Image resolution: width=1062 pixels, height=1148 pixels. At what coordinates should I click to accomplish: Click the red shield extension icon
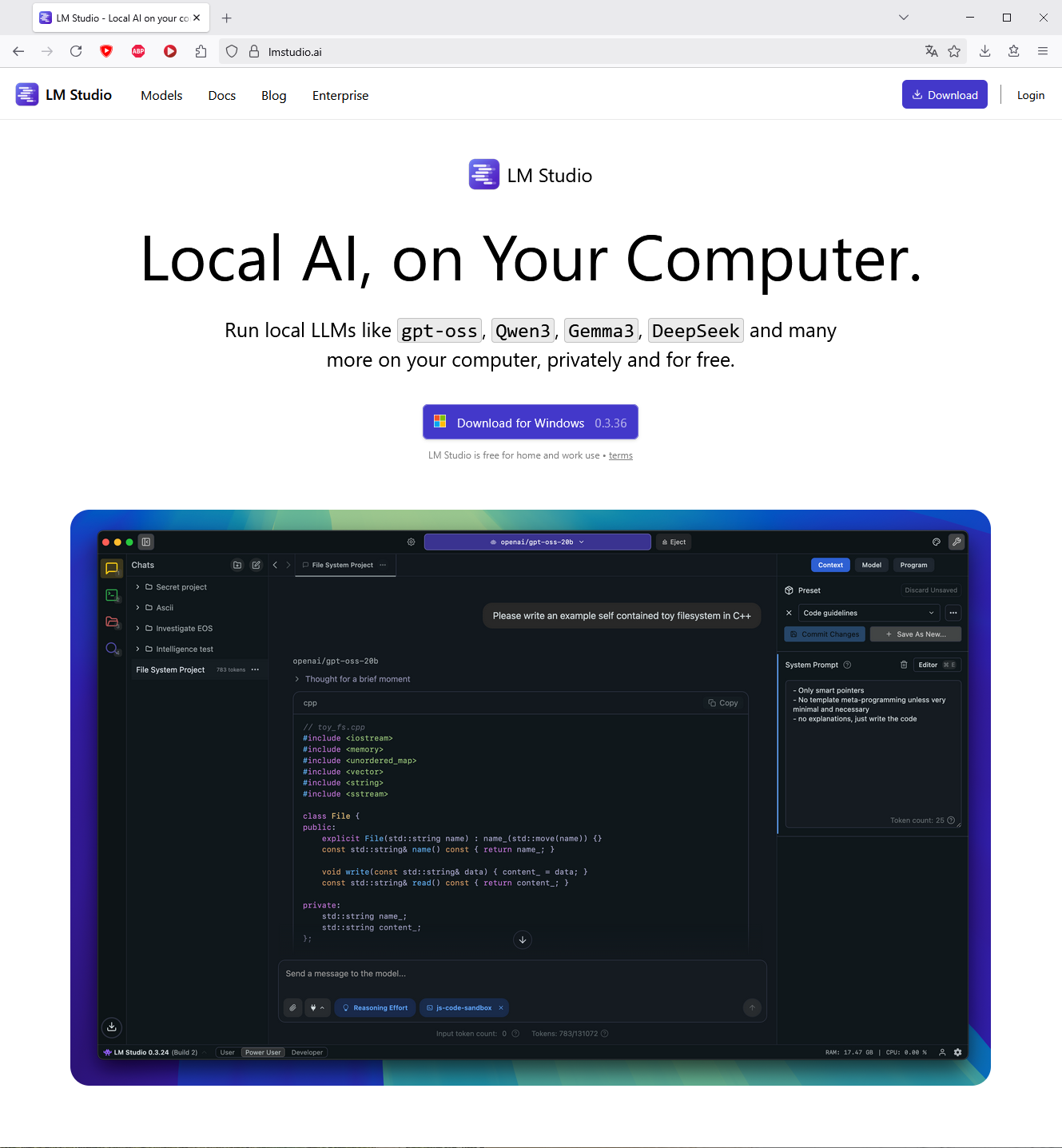point(106,51)
